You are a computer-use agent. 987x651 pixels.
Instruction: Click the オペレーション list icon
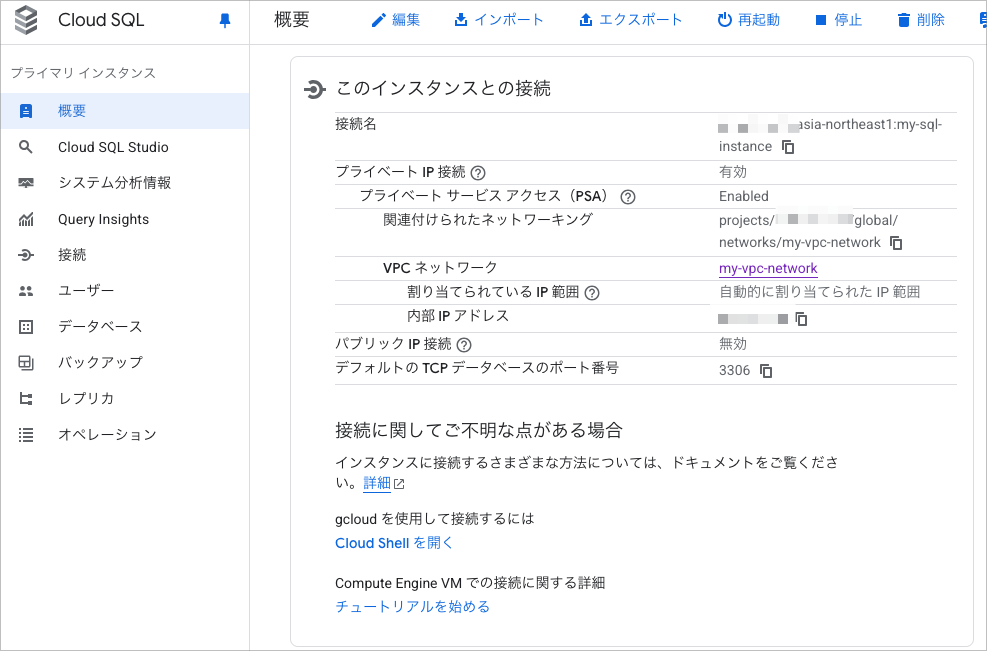(26, 434)
